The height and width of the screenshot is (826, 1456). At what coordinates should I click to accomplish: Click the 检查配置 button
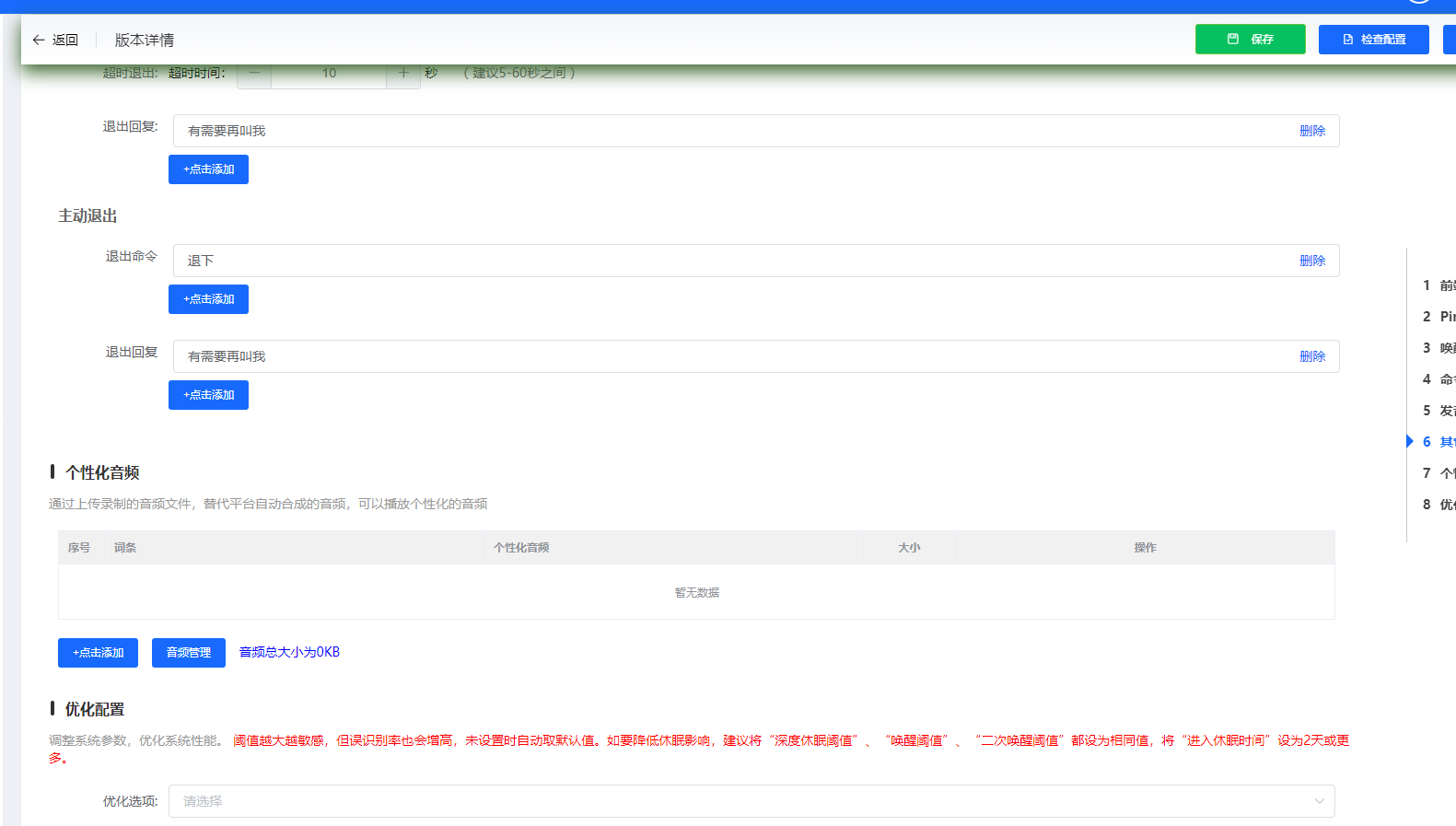(x=1373, y=40)
